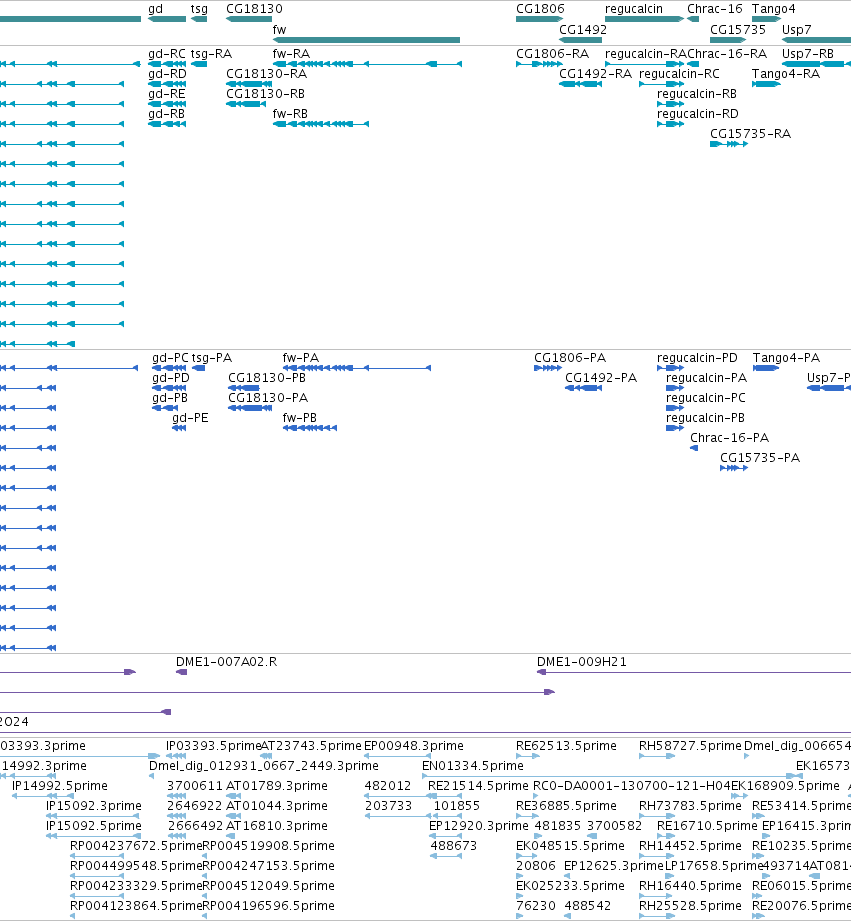Screen dimensions: 851x921
Task: Select the CG1492 gene bar
Action: click(x=580, y=40)
